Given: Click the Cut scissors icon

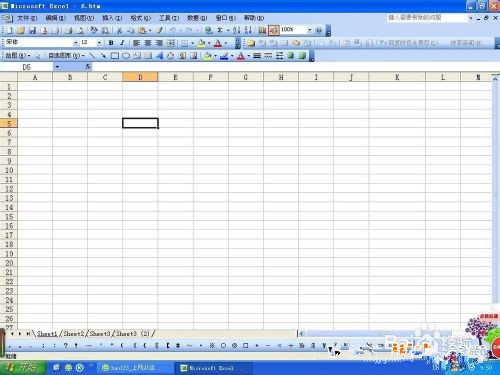Looking at the screenshot, I should (x=119, y=30).
